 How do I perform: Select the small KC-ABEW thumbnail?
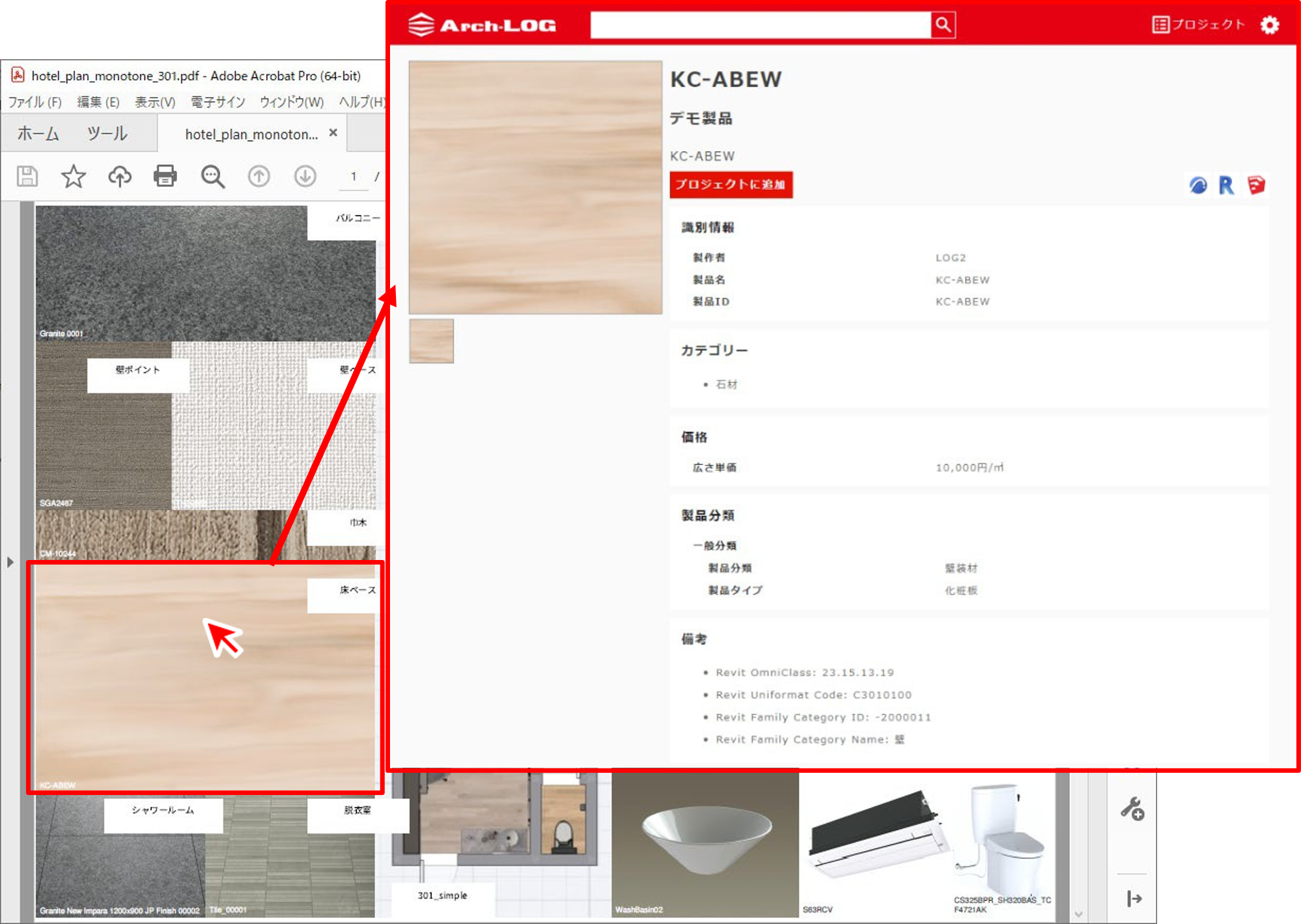pos(431,341)
